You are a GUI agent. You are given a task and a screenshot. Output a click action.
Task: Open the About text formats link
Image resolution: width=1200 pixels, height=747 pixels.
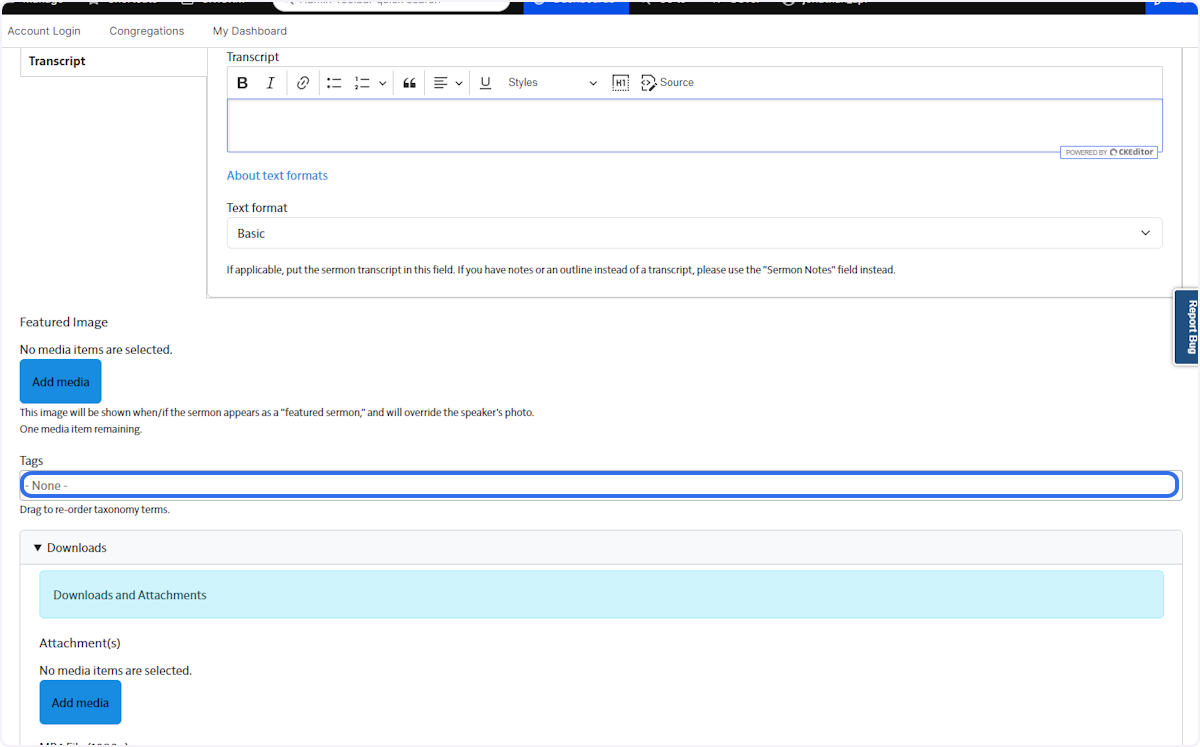pos(277,176)
